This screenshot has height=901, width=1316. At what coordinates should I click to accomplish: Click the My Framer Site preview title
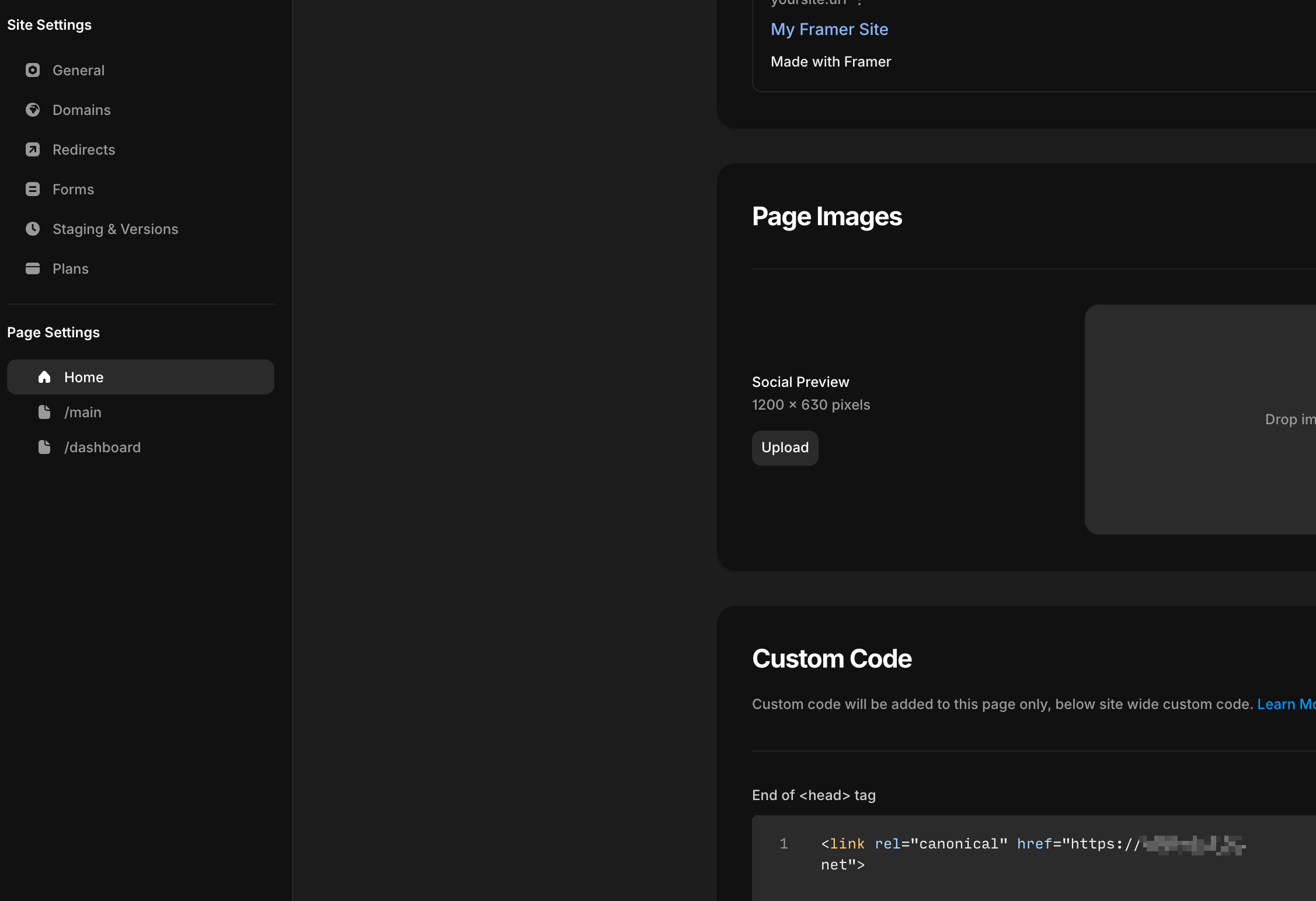[829, 29]
